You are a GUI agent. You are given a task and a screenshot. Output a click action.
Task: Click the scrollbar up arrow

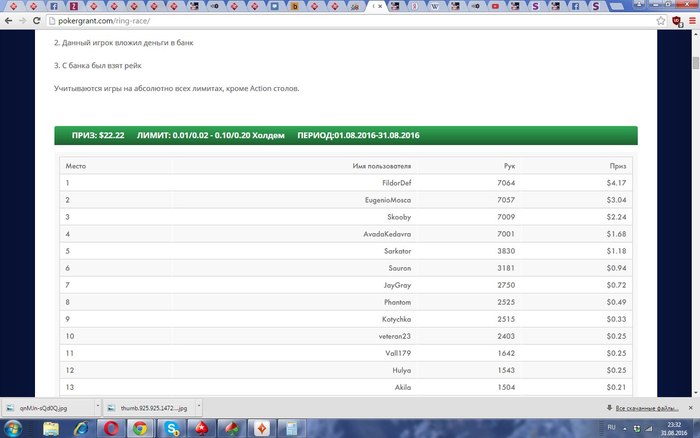[x=696, y=34]
